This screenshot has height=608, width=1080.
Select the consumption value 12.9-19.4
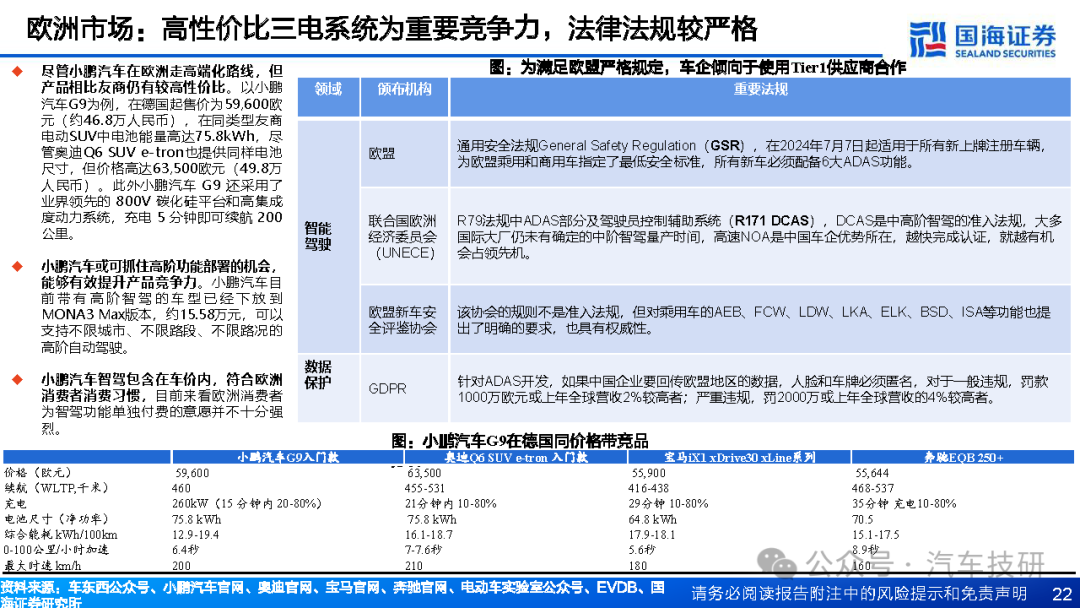196,535
